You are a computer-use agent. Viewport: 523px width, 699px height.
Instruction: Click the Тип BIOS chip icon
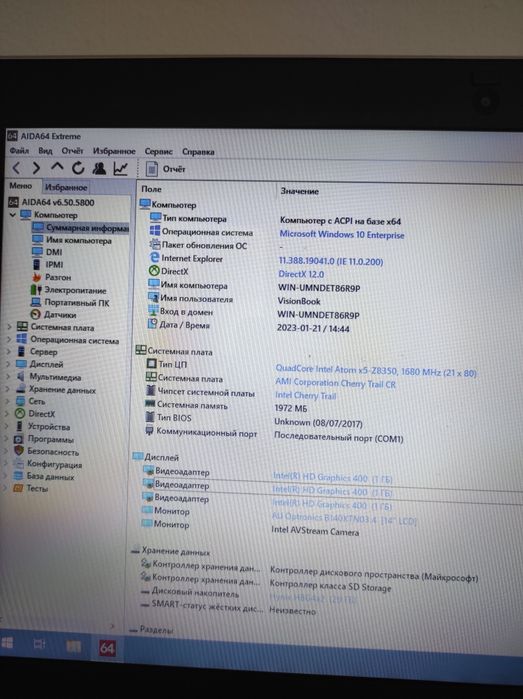(150, 417)
